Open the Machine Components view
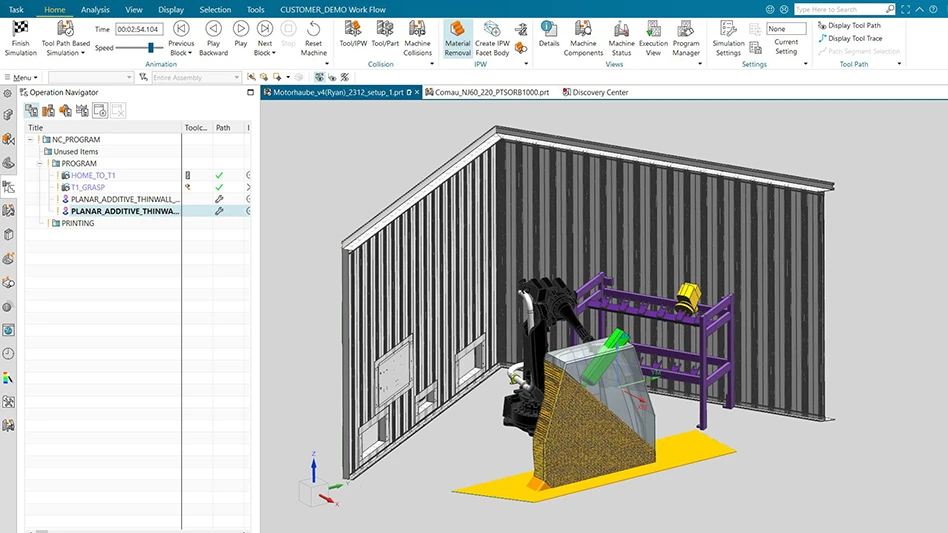 click(583, 29)
